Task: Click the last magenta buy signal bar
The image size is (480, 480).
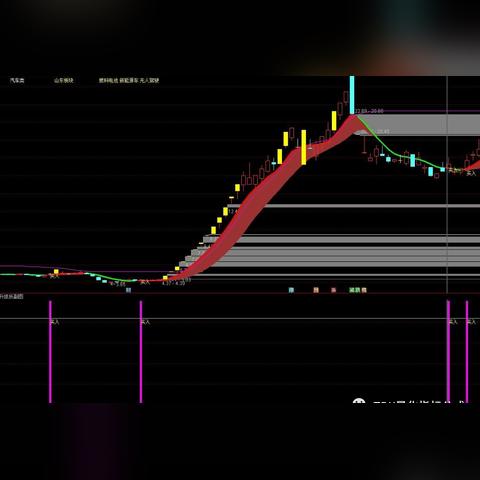Action: point(467,352)
